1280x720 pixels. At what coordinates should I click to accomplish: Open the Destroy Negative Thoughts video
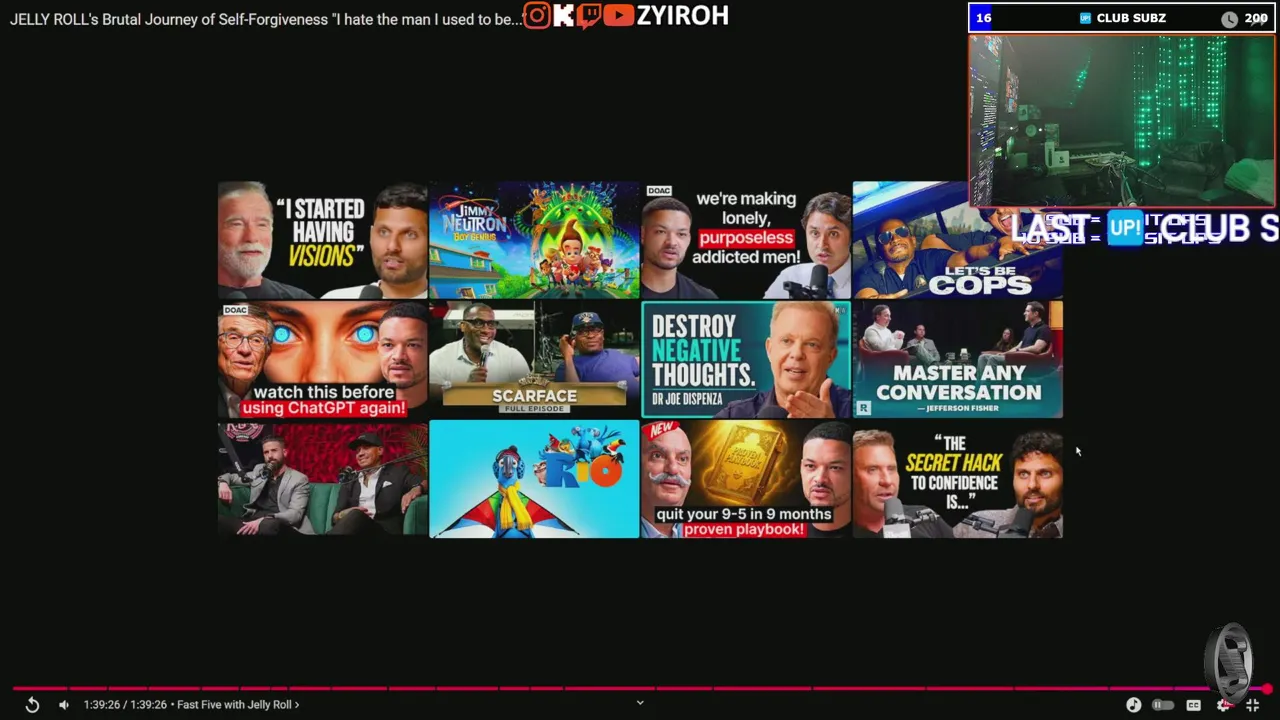point(746,359)
